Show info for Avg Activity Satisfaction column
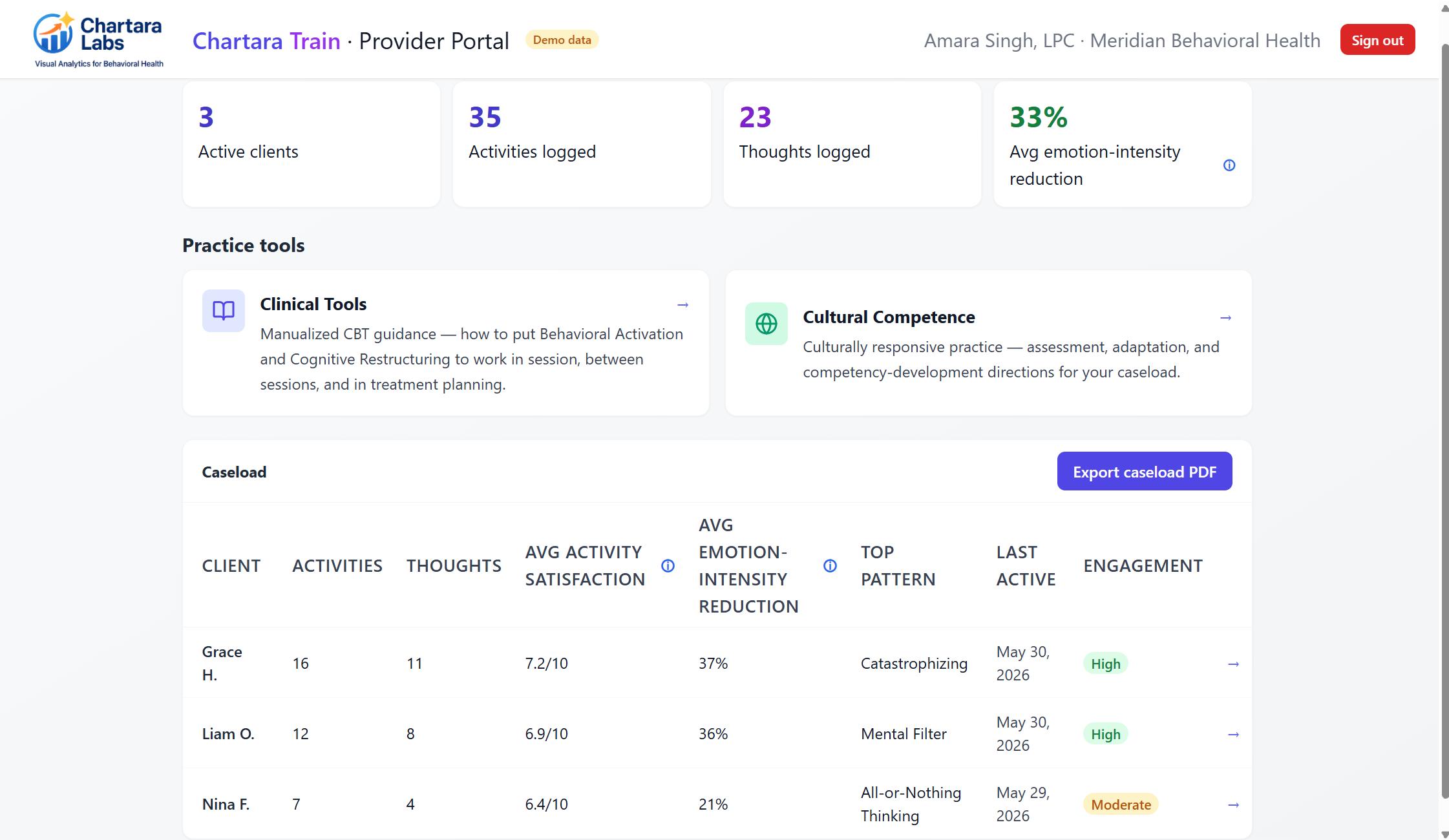1449x840 pixels. (x=668, y=566)
